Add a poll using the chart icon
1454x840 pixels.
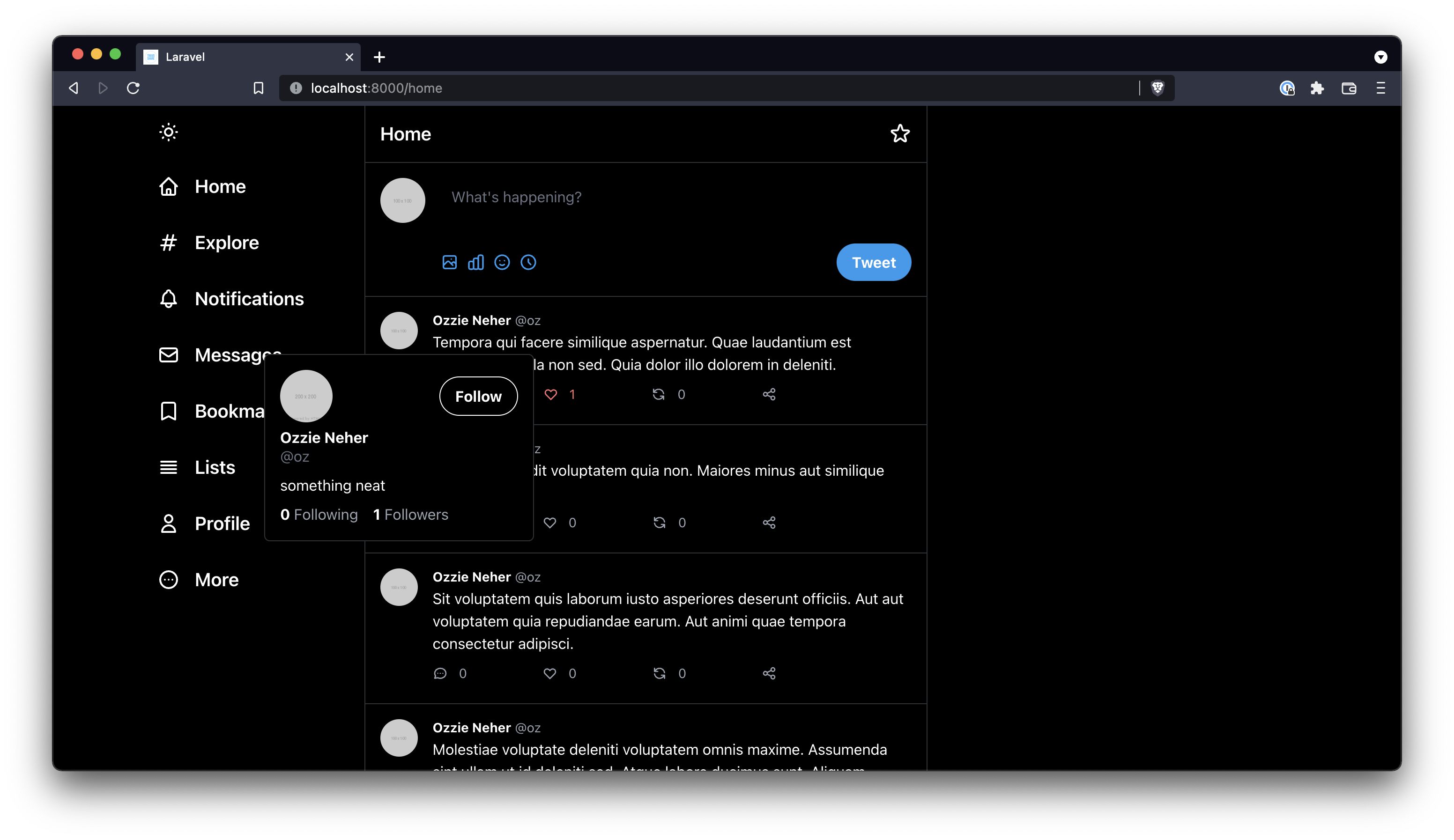476,263
